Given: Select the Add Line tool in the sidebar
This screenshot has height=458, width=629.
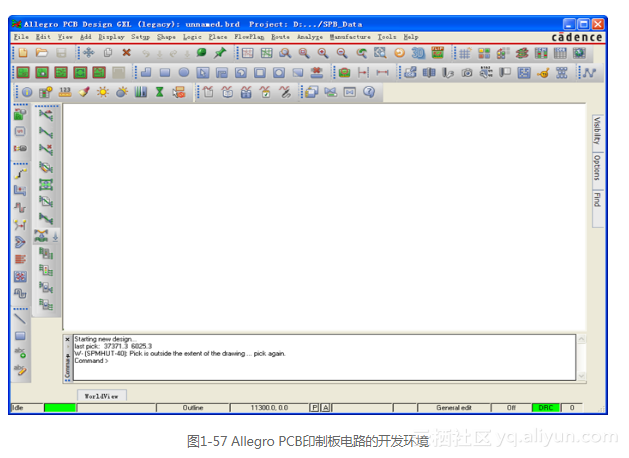Looking at the screenshot, I should click(x=20, y=319).
